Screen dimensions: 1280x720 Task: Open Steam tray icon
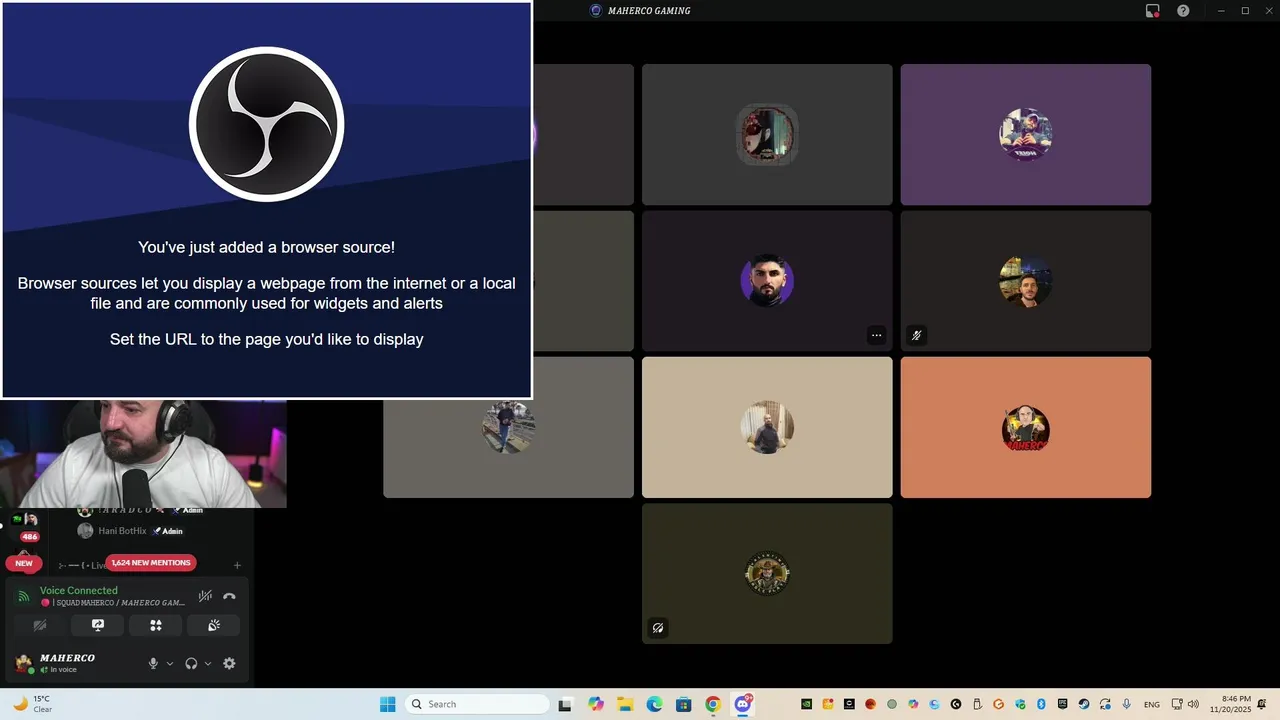(x=1084, y=704)
